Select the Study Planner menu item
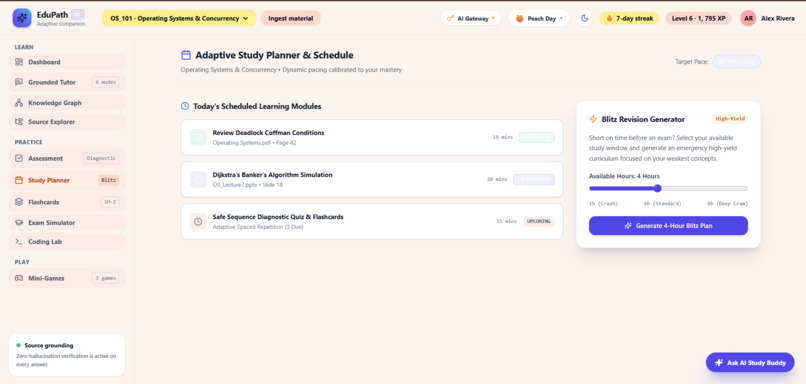The image size is (806, 384). [x=67, y=180]
